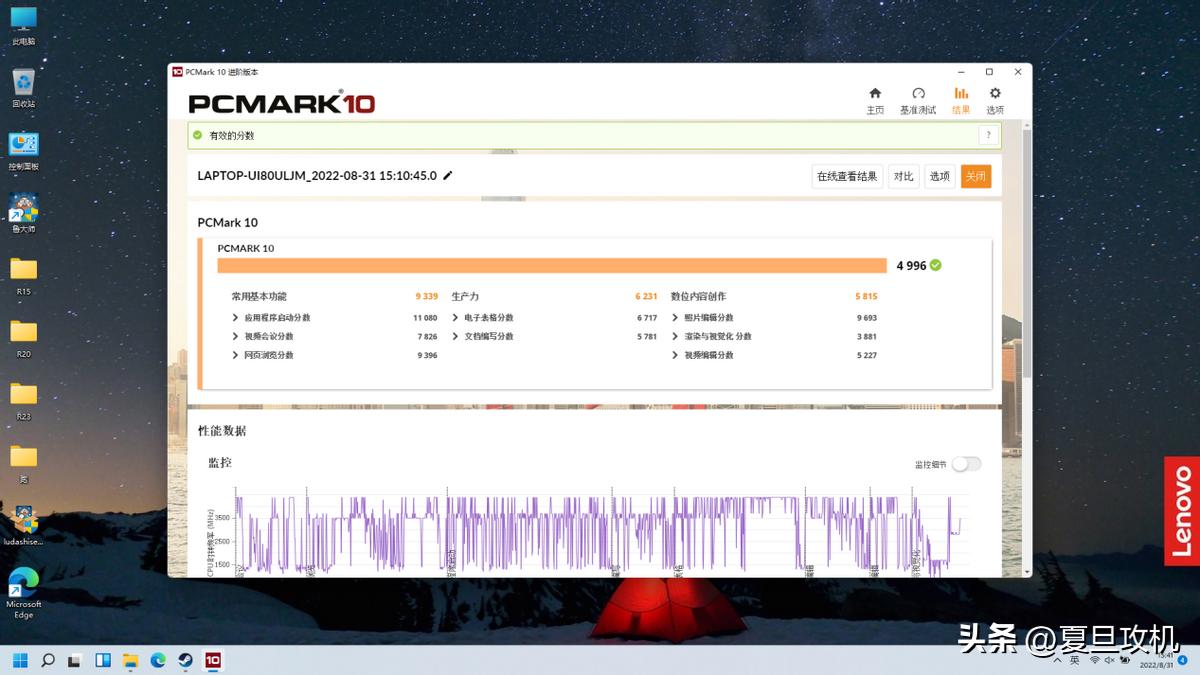Select the result name LAPTOP-UI80ULJM_2022-08-31 text
Viewport: 1200px width, 675px height.
point(317,176)
